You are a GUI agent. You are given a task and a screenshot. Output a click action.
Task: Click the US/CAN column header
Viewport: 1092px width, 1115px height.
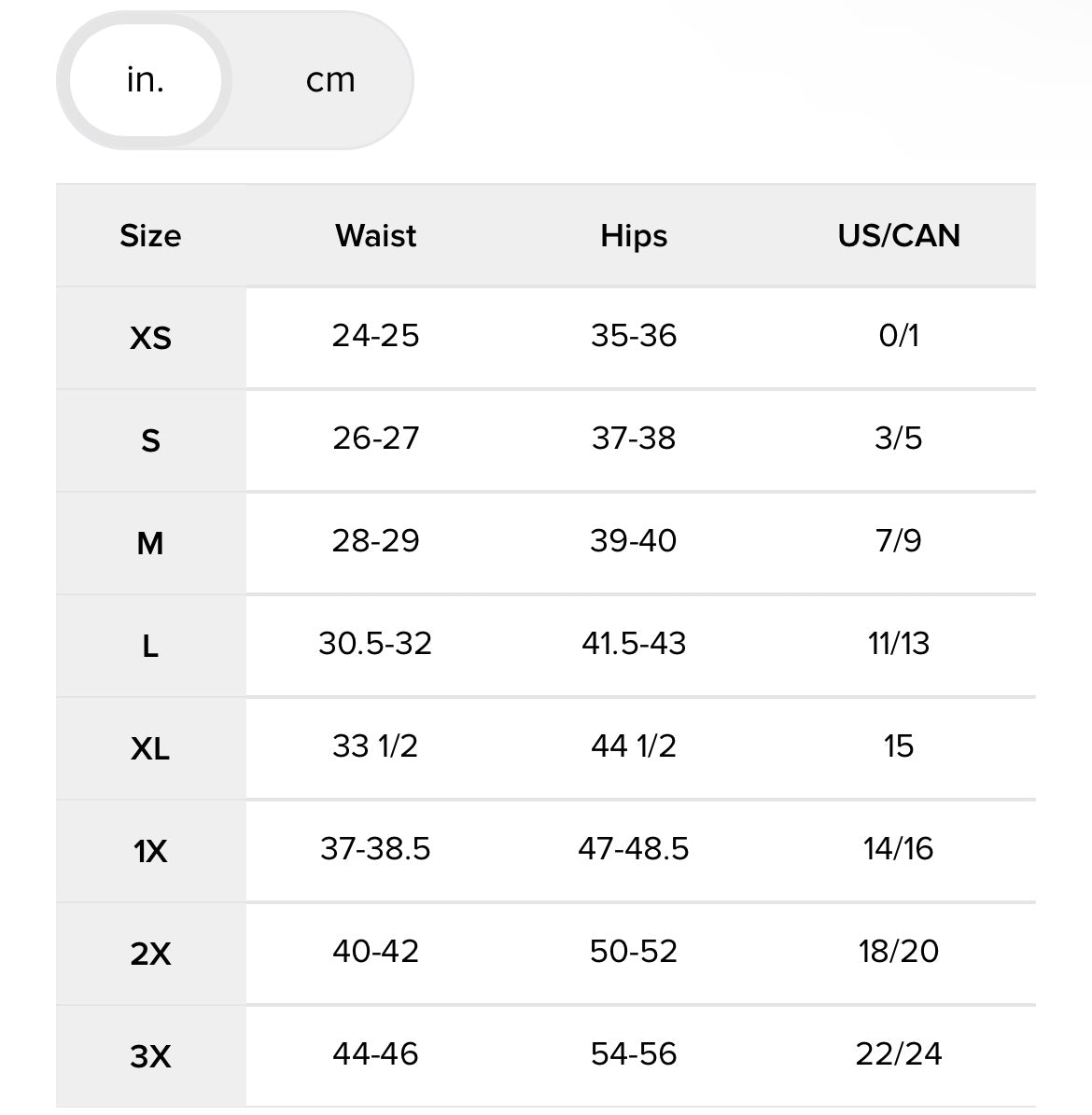(899, 235)
